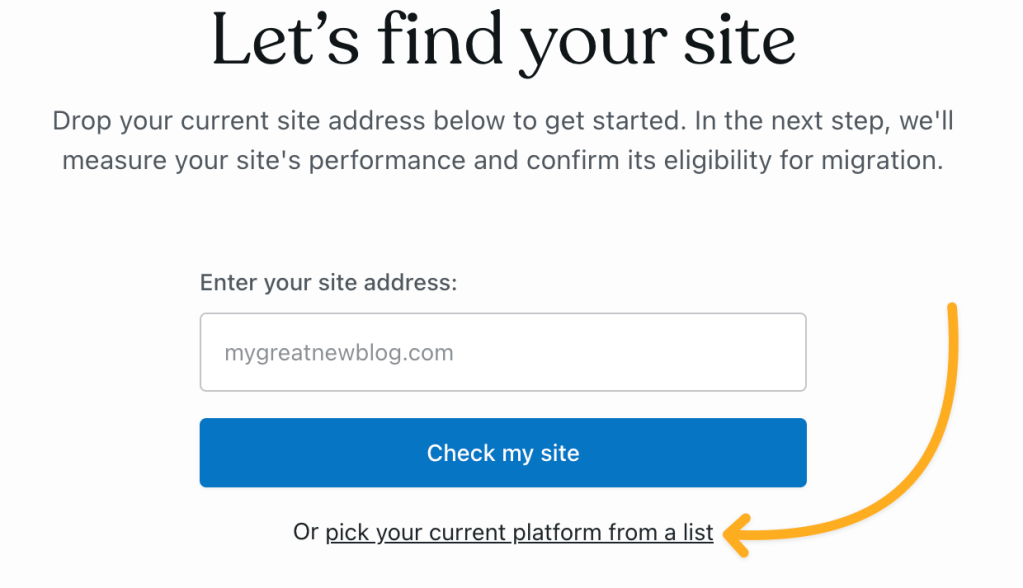This screenshot has width=1023, height=588.
Task: Open the "pick your current platform" link
Action: click(519, 533)
